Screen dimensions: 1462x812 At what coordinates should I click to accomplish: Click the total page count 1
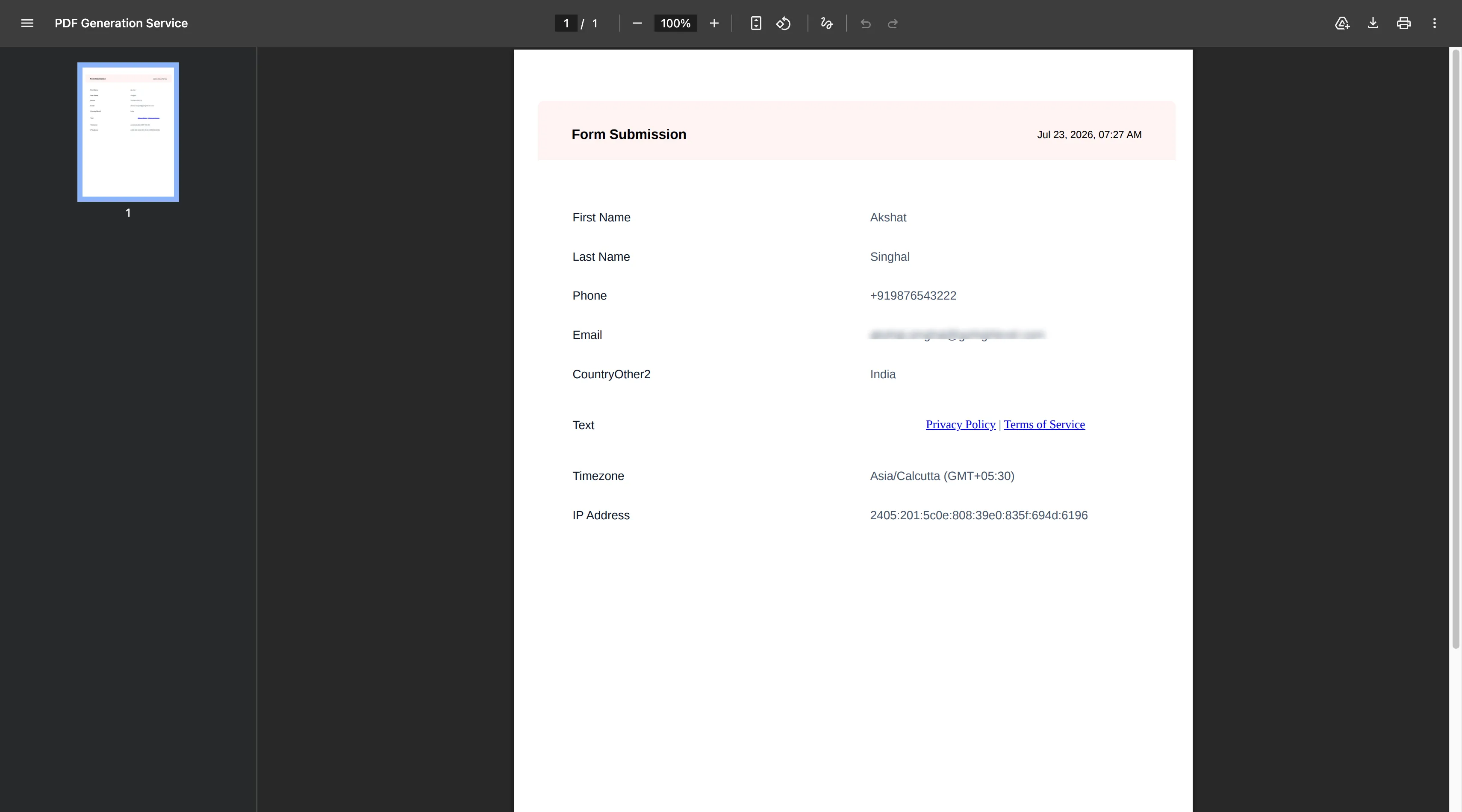595,23
